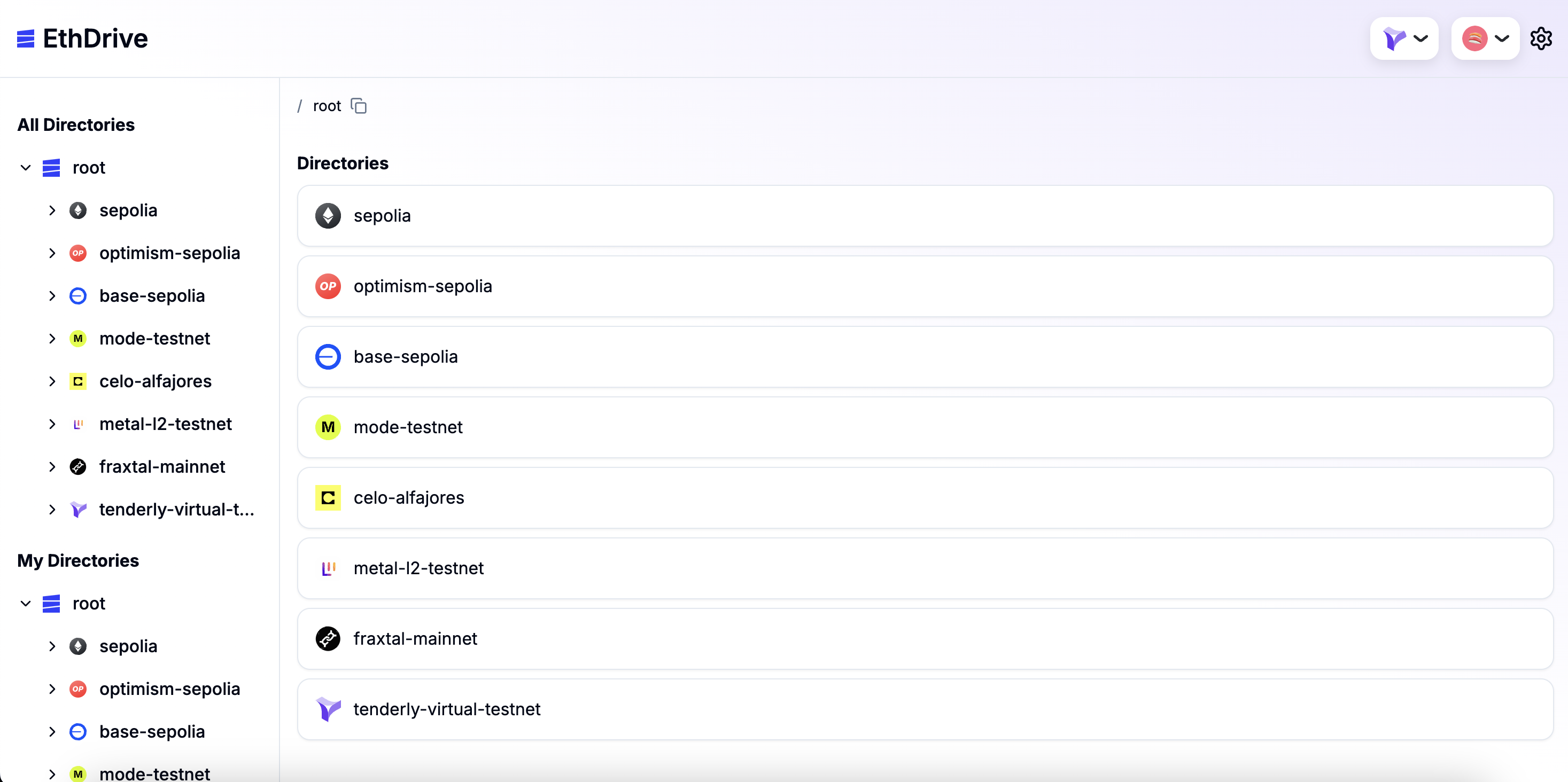This screenshot has height=782, width=1568.
Task: Click the Optimism icon in optimism-sepolia card
Action: (328, 286)
